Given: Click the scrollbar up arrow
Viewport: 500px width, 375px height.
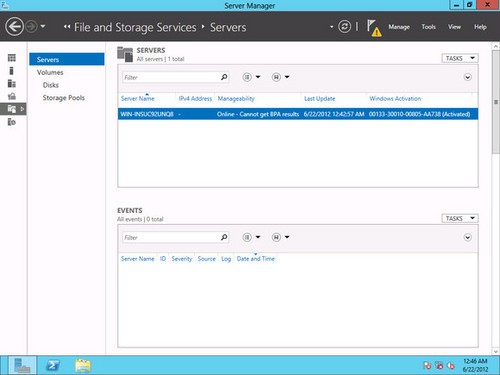Looking at the screenshot, I should [496, 46].
